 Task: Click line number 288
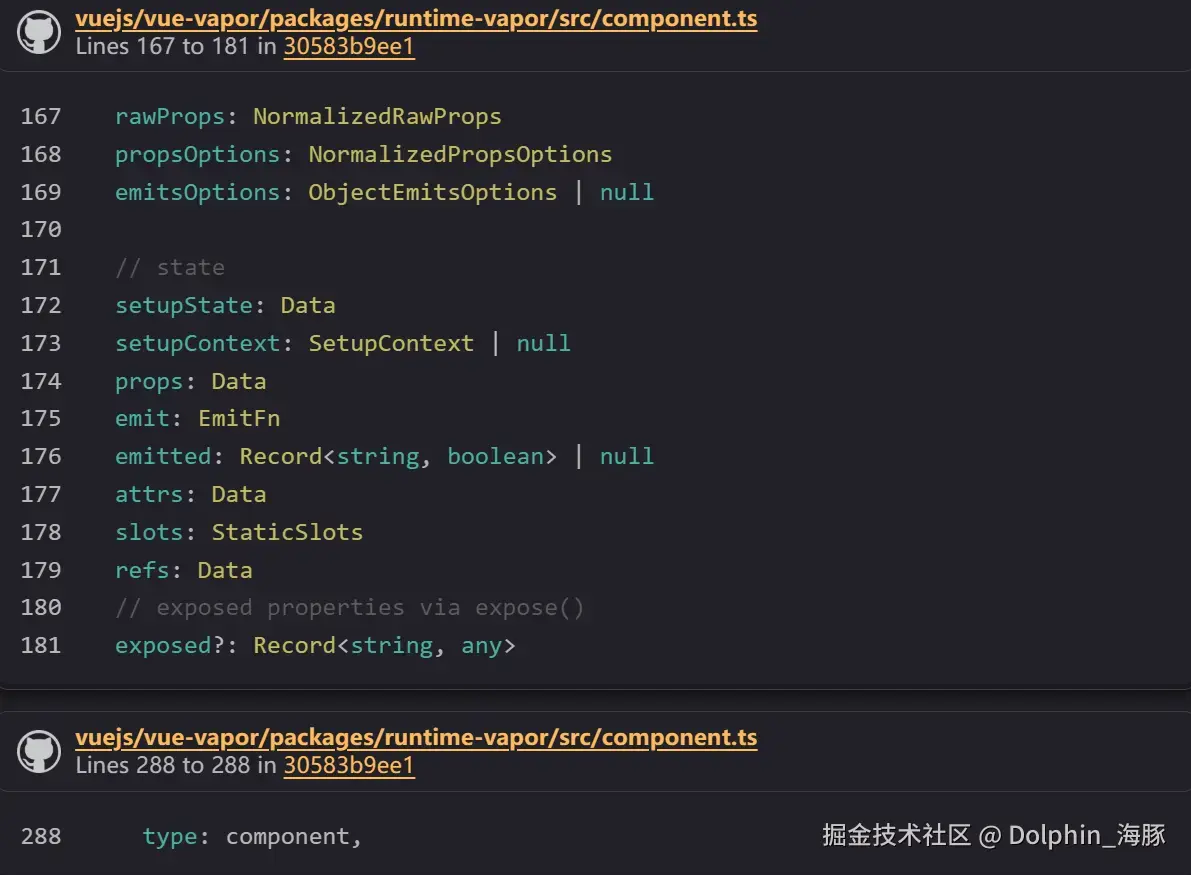point(40,836)
